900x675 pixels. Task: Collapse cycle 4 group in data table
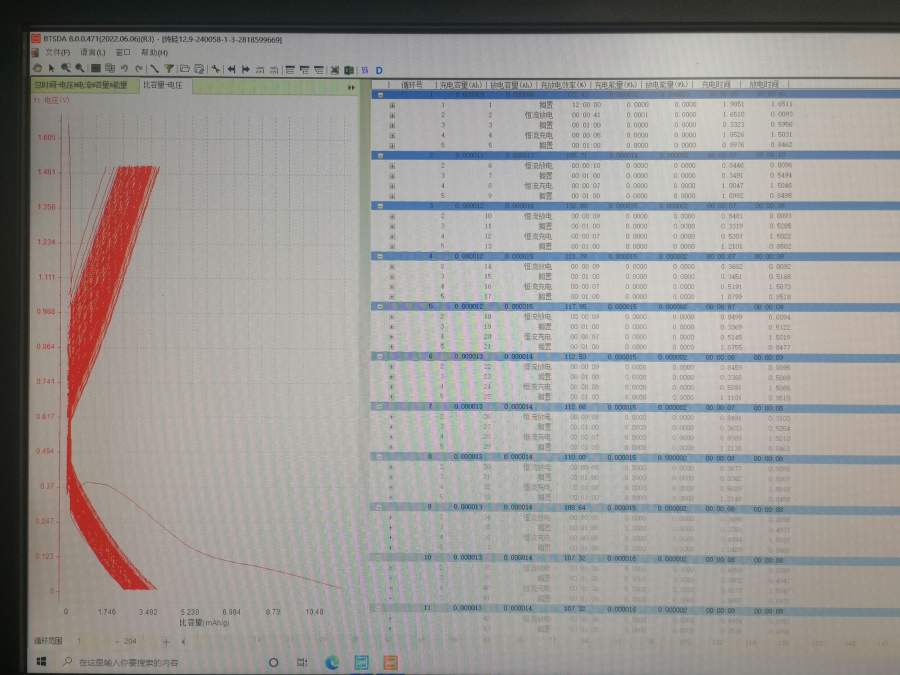click(377, 256)
